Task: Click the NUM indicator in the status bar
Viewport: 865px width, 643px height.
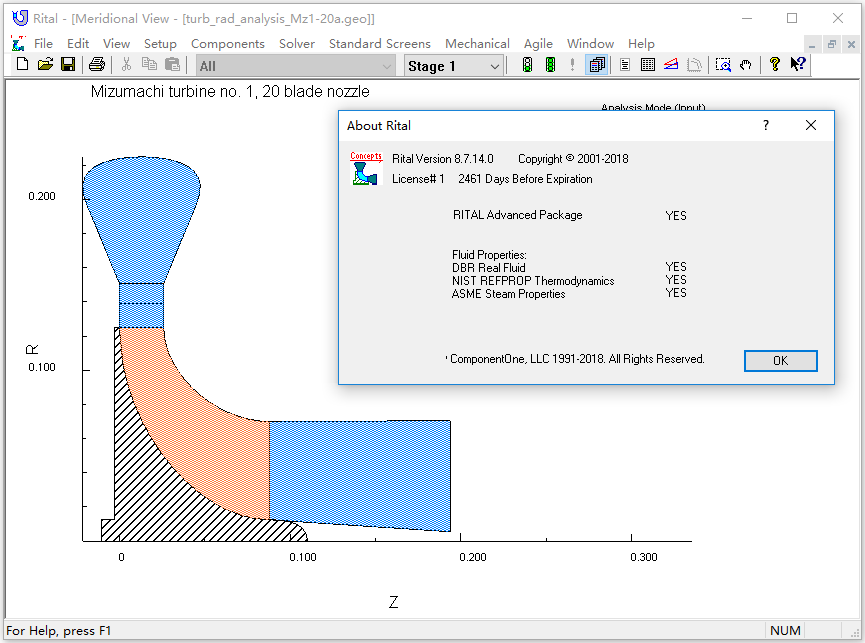Action: [784, 630]
